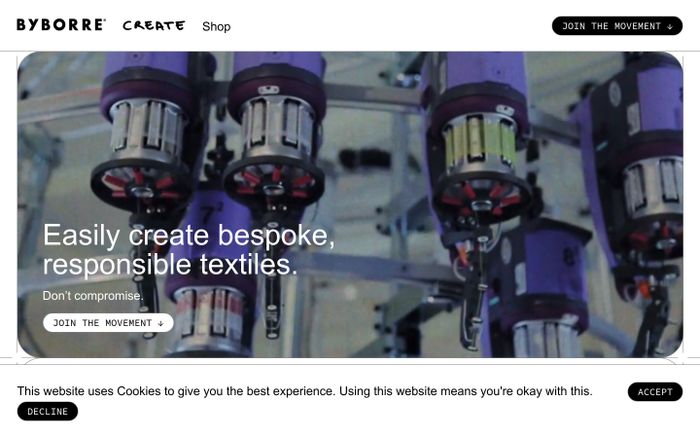This screenshot has width=700, height=438.
Task: Click the black header Join The Movement button
Action: coord(617,26)
